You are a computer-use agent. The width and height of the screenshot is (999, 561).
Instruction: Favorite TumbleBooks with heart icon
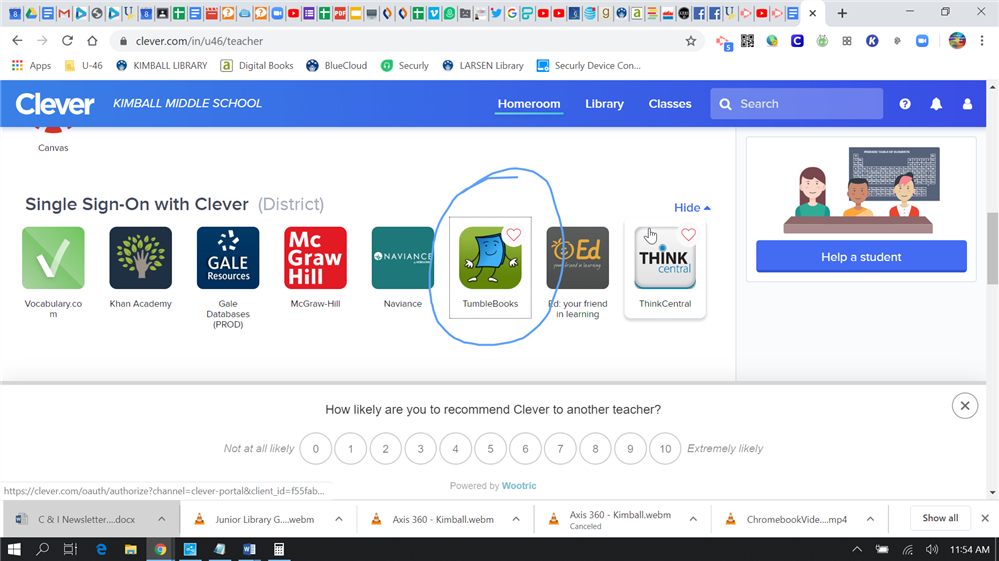[514, 235]
